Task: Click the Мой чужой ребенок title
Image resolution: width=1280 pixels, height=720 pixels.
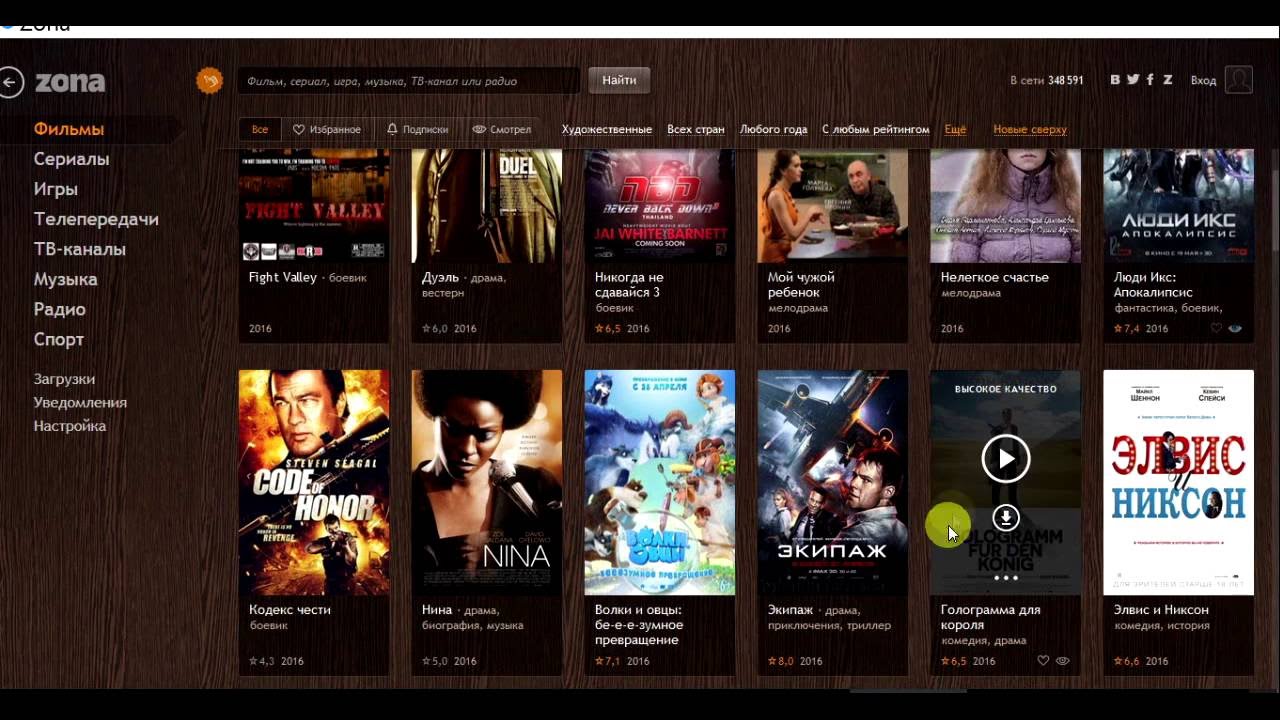Action: click(x=801, y=285)
